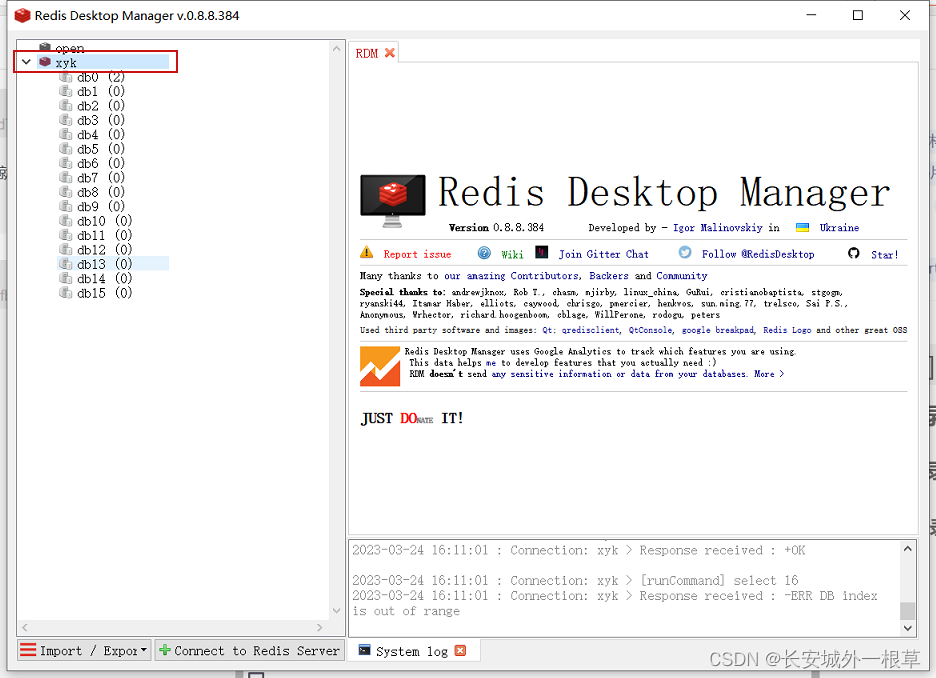Click system log scroll up arrow
The height and width of the screenshot is (678, 936).
point(907,548)
